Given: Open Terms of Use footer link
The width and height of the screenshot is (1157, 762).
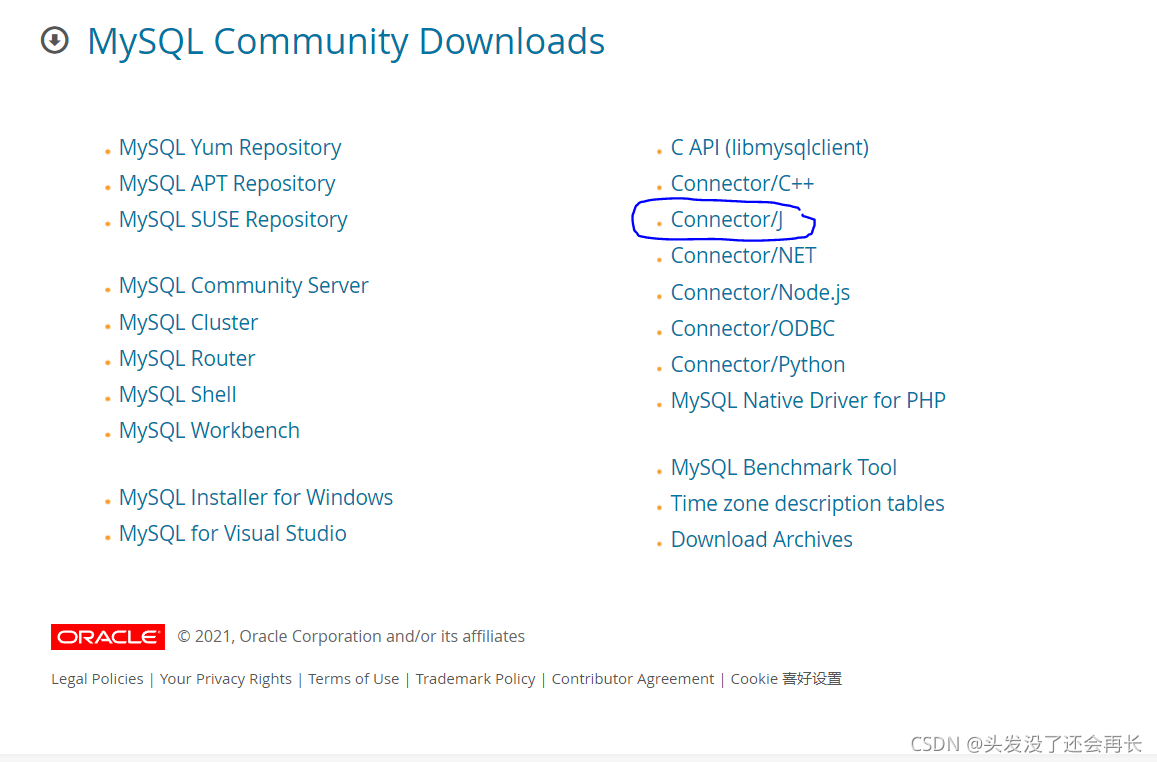Looking at the screenshot, I should point(353,679).
